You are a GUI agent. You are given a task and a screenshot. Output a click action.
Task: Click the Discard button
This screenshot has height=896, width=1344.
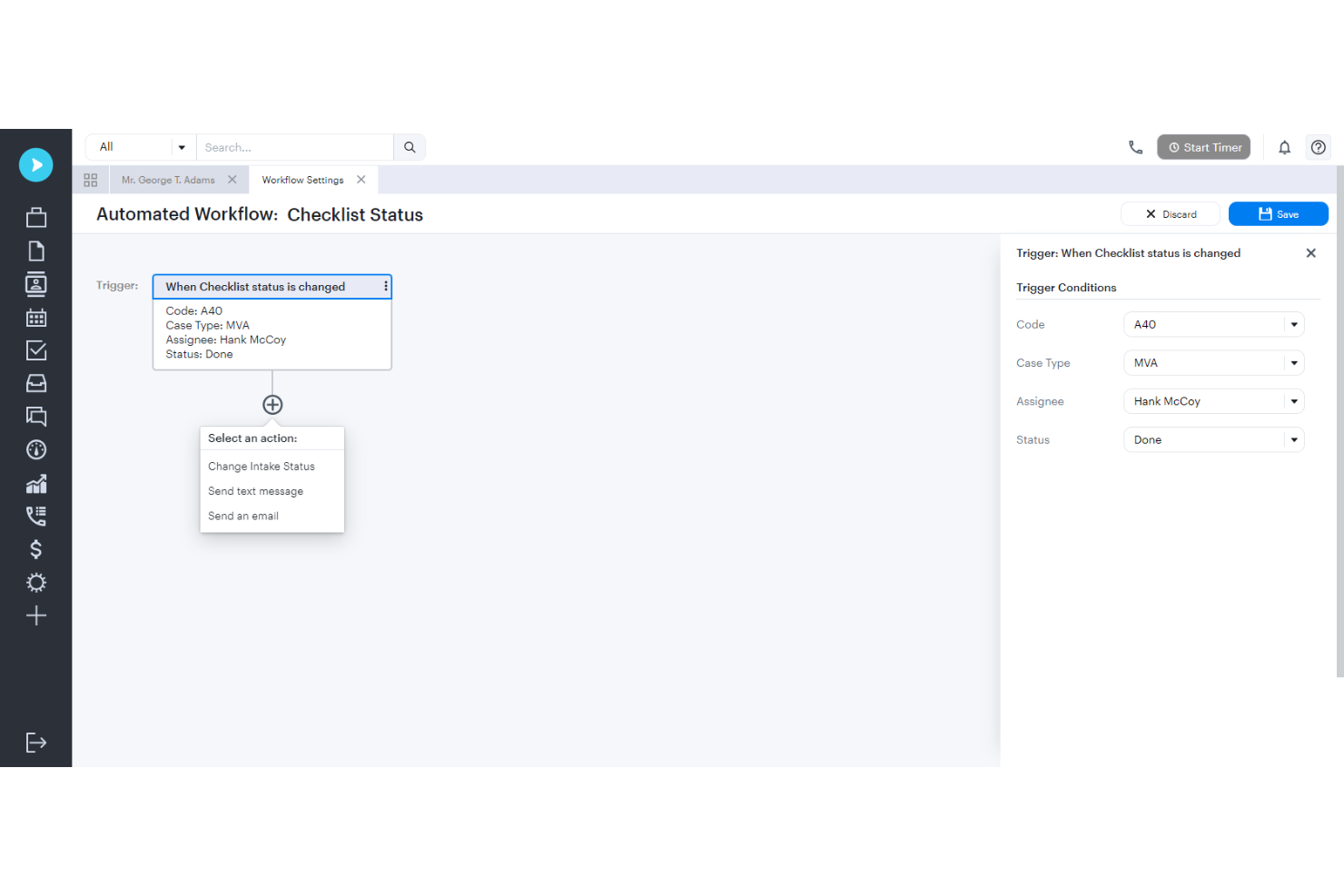pos(1171,214)
